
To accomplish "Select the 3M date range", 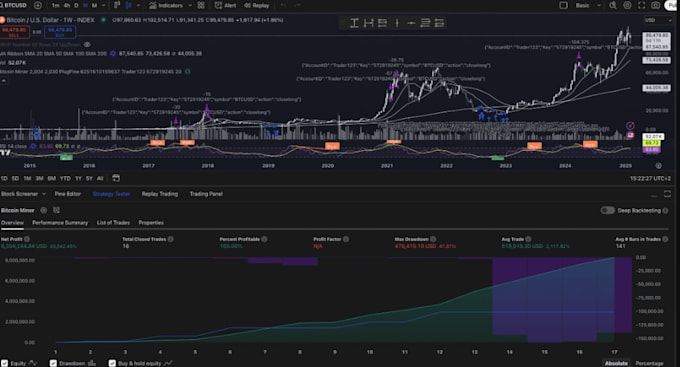I will [x=39, y=178].
